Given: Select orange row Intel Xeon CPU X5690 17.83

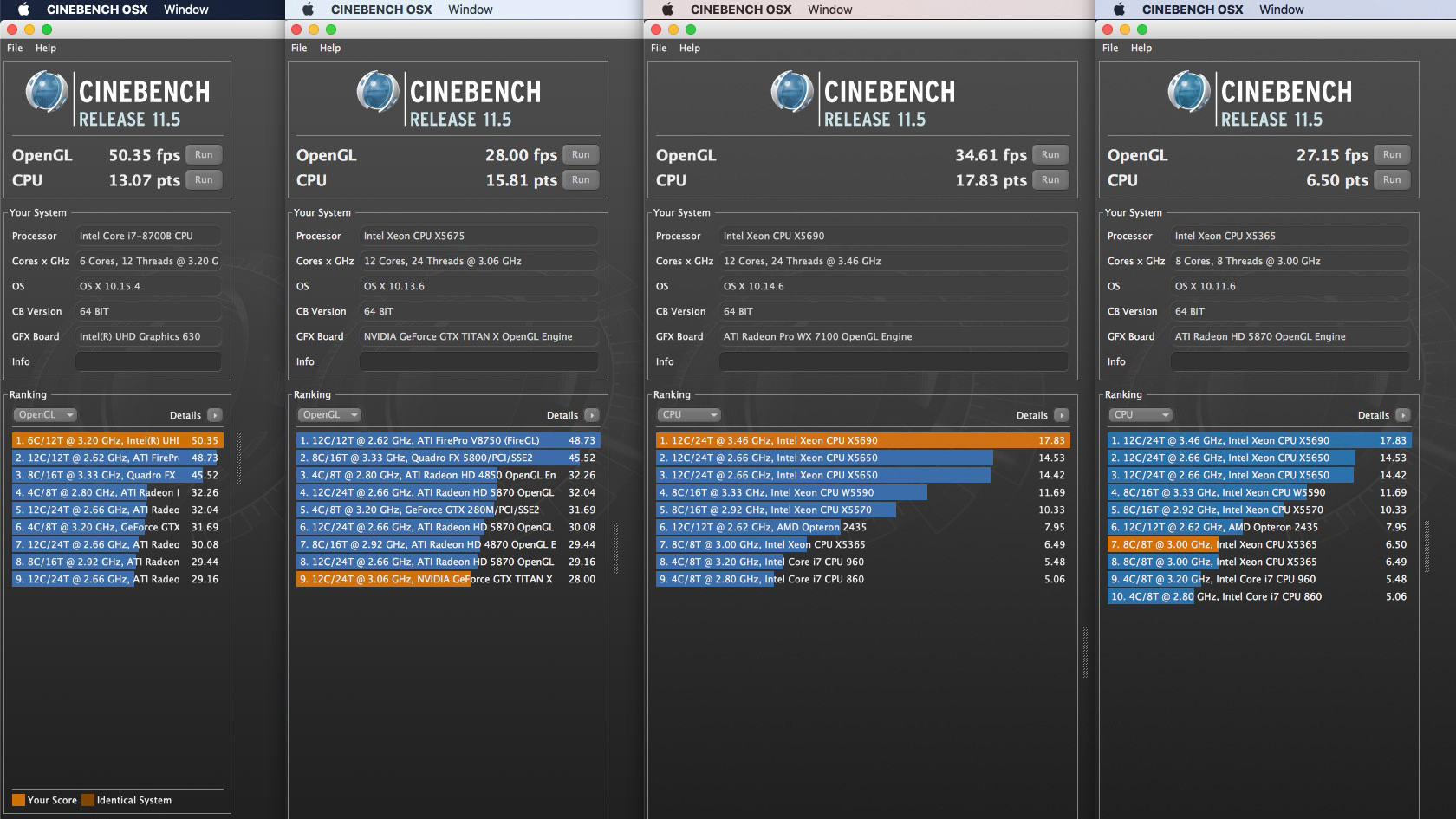Looking at the screenshot, I should (863, 441).
